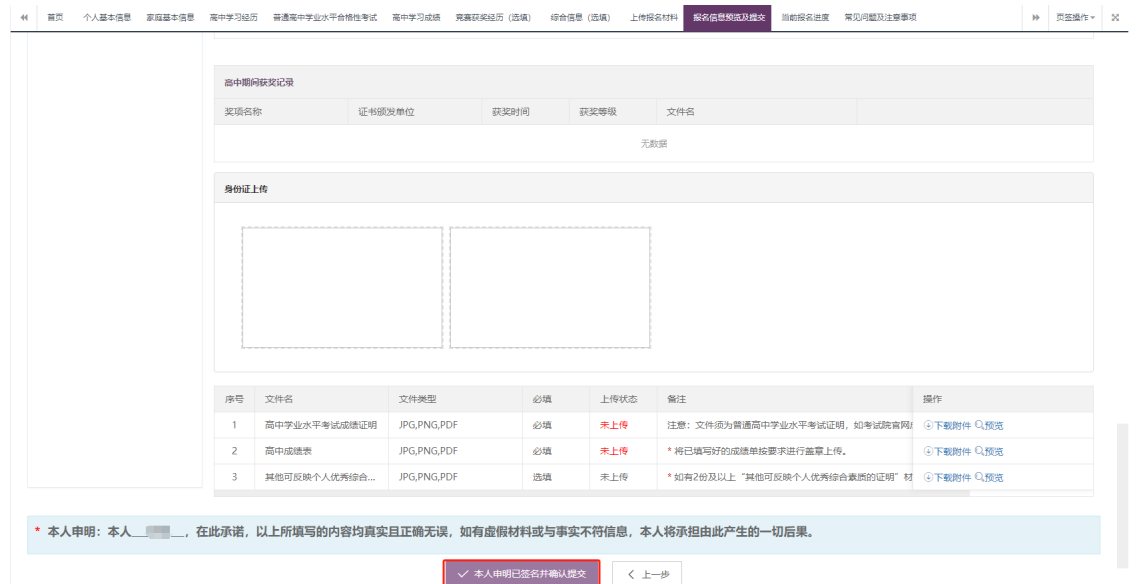Screen dimensions: 1139x584
Task: Download attachment for 其他可反映个人优秀综合 row
Action: (946, 477)
